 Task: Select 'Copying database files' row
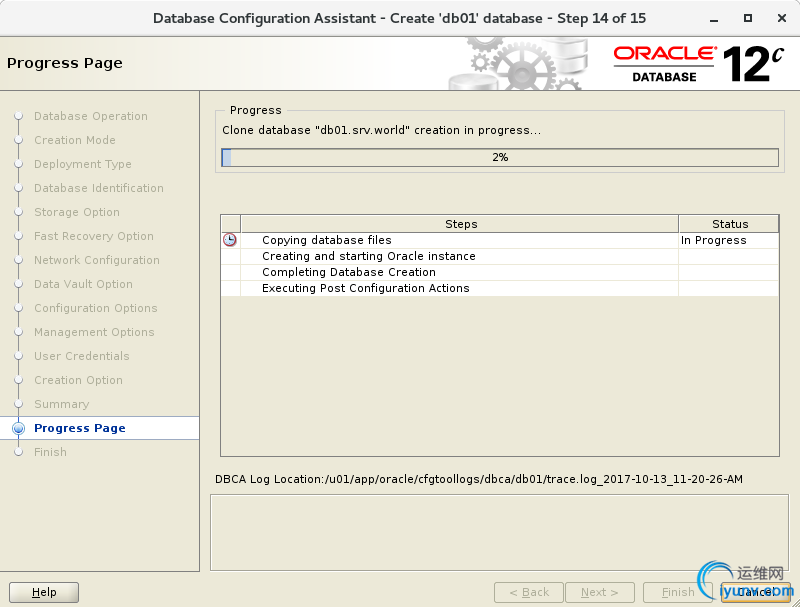coord(500,240)
